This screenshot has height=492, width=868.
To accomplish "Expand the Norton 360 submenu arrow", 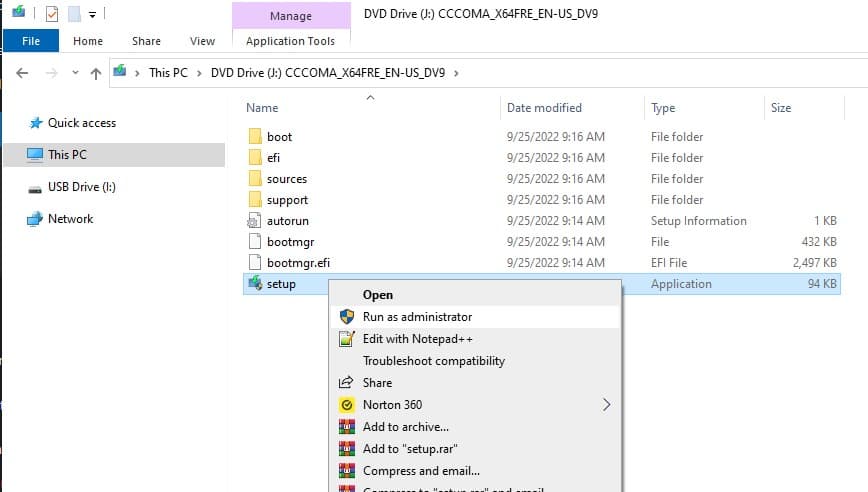I will [x=606, y=405].
